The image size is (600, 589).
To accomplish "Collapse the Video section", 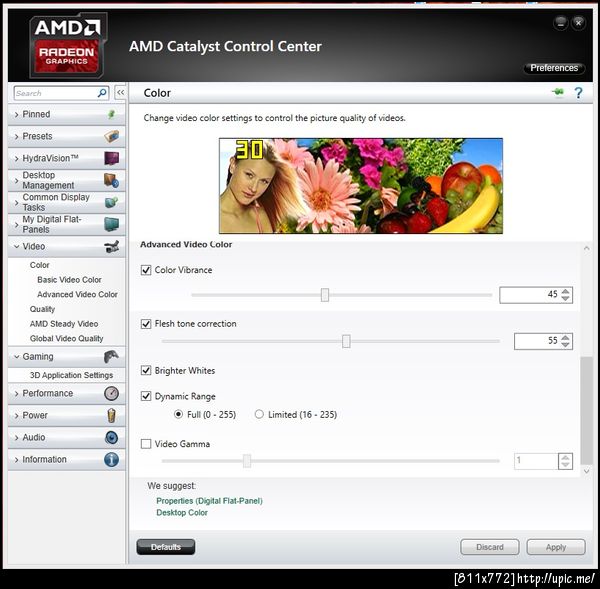I will pos(16,247).
